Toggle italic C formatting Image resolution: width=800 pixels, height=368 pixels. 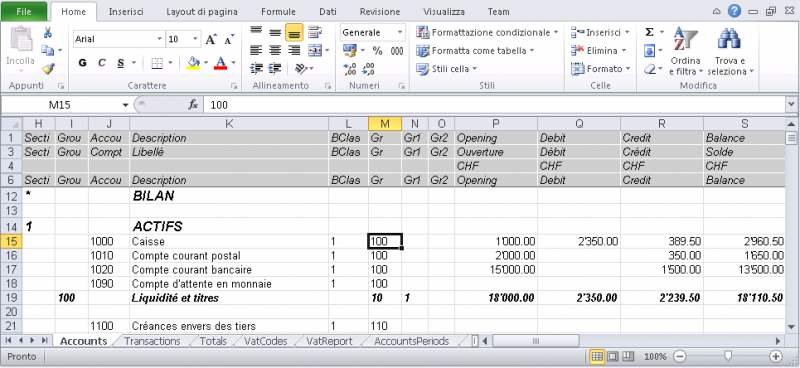[102, 63]
